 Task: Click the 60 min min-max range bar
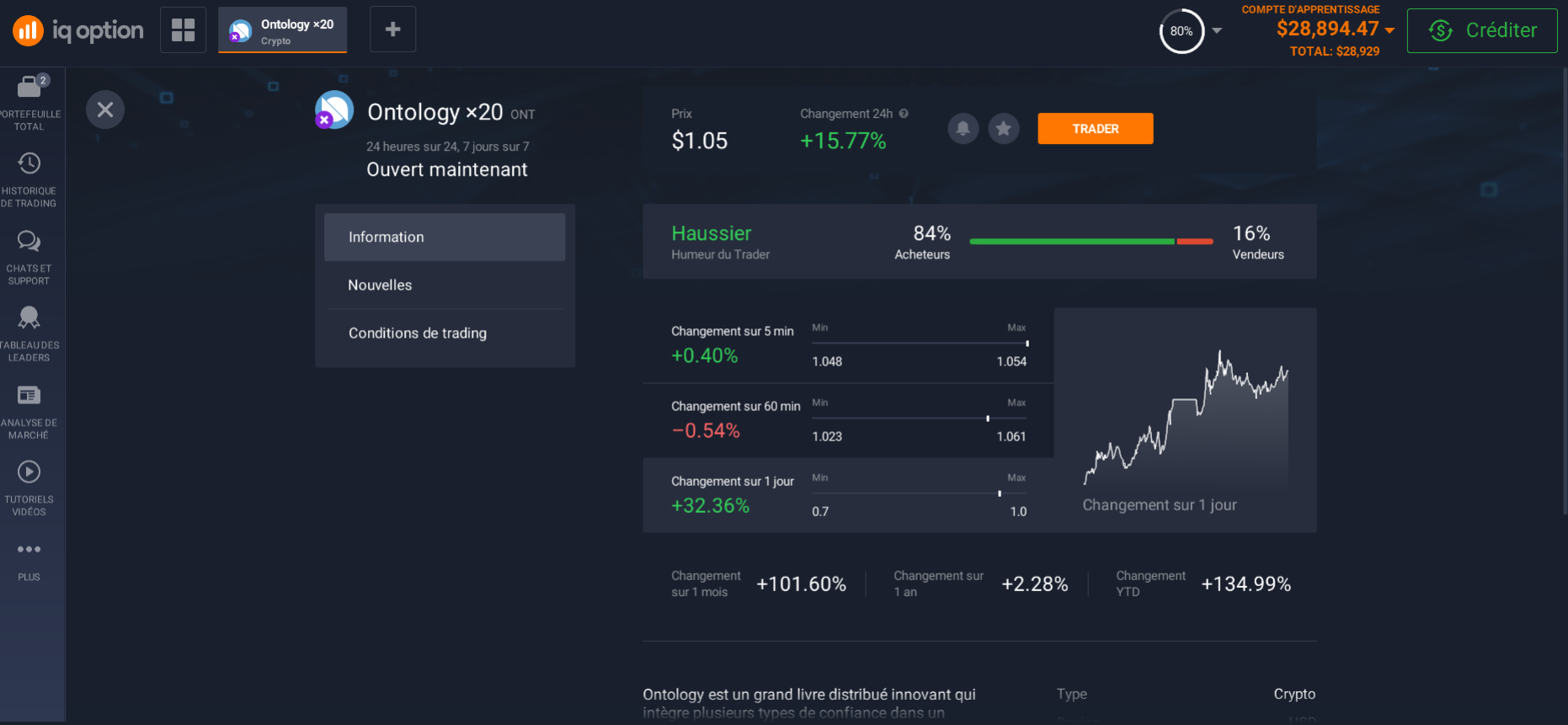pyautogui.click(x=920, y=418)
